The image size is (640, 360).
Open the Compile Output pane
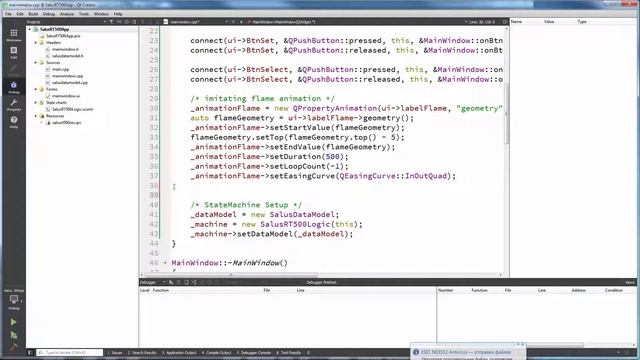[217, 352]
